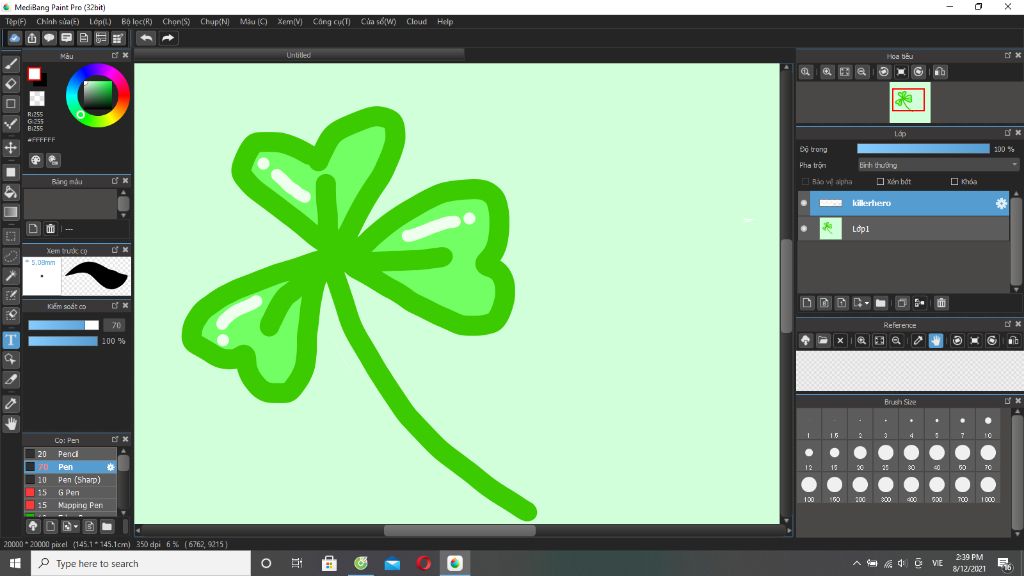Select the Eyedropper tool

(x=11, y=404)
